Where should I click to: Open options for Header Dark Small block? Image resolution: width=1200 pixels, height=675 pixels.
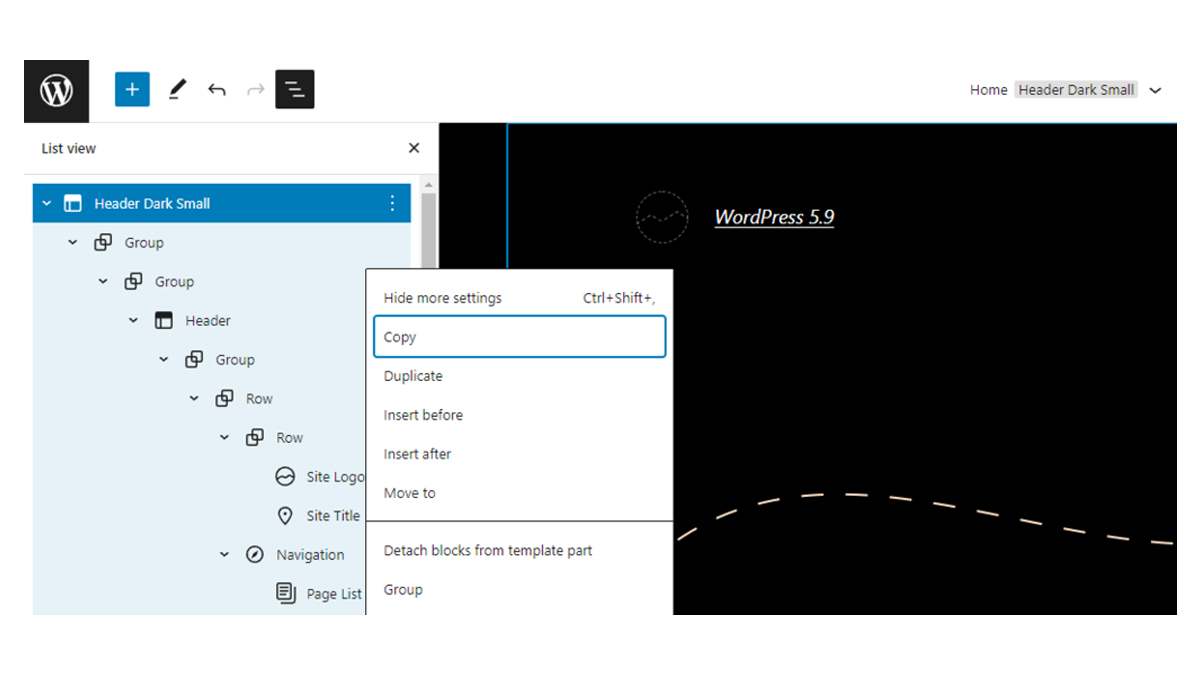[x=392, y=203]
